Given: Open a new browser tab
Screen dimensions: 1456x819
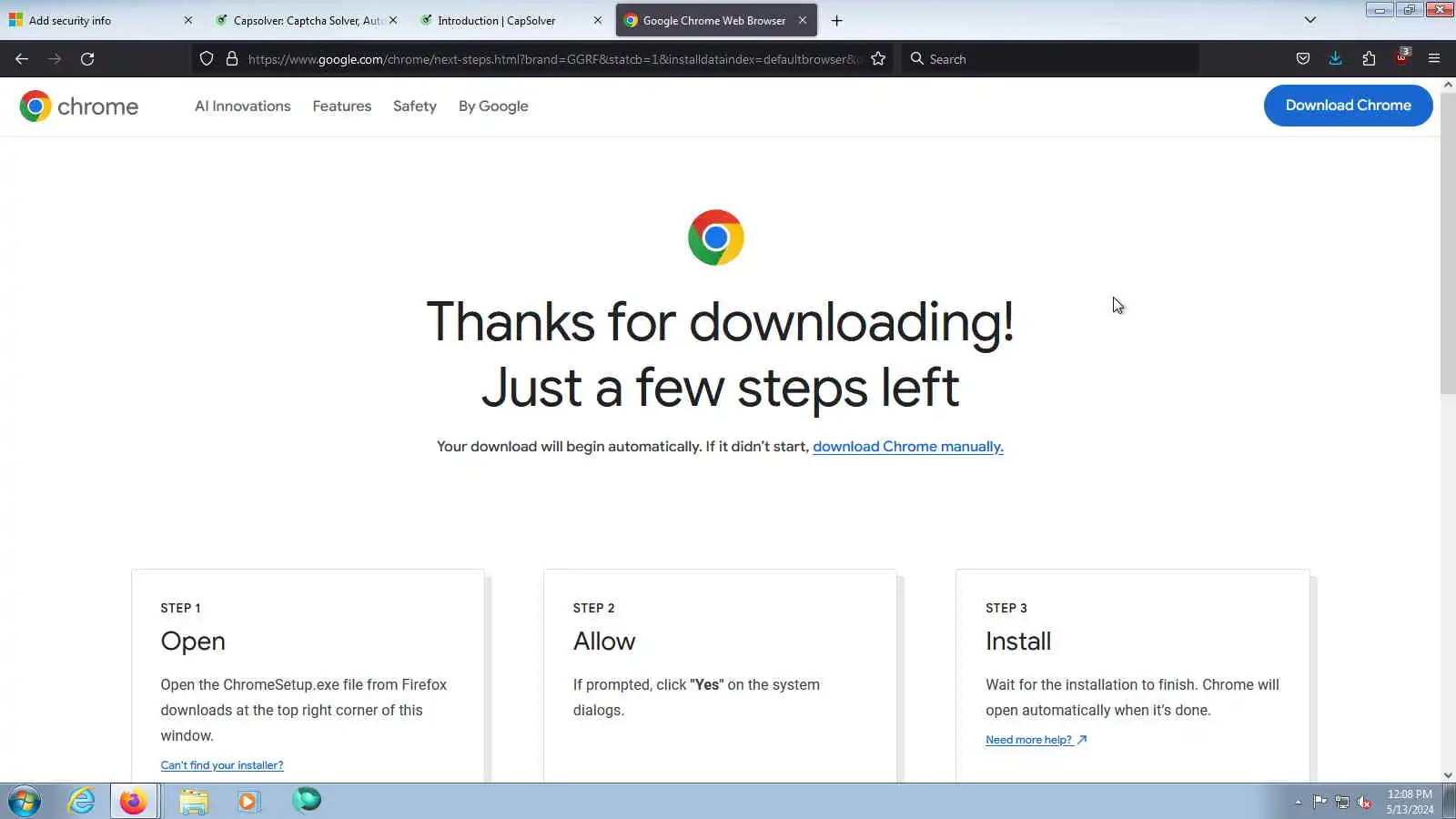Looking at the screenshot, I should (x=837, y=21).
